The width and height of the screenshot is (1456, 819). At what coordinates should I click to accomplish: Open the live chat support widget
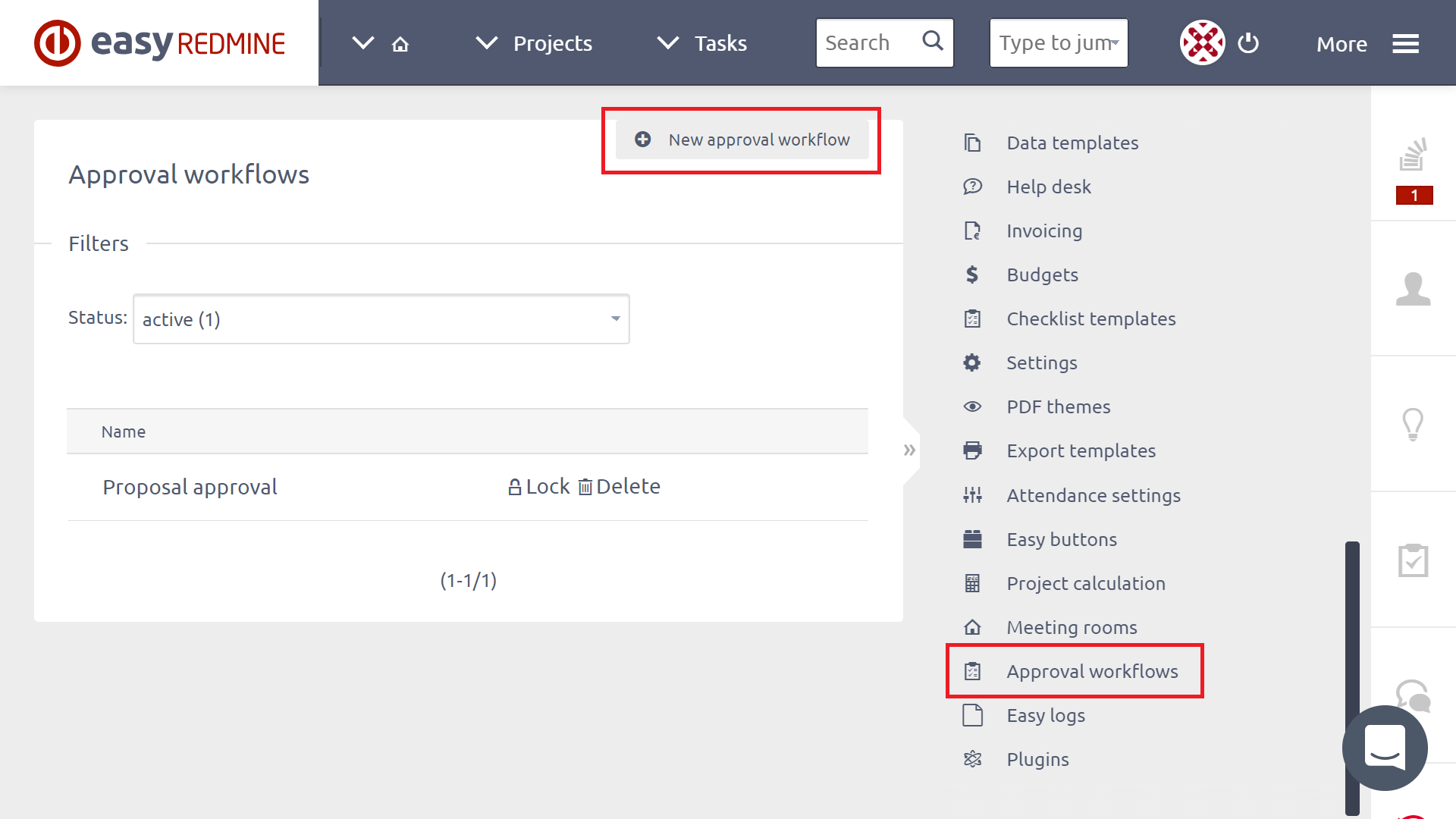coord(1385,748)
